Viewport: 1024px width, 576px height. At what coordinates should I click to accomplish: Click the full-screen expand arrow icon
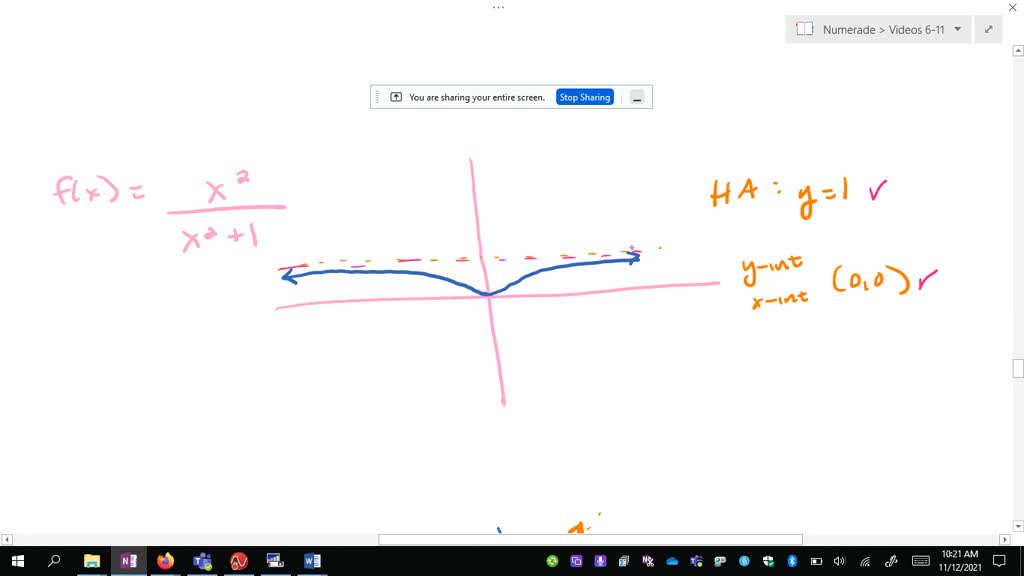click(988, 29)
